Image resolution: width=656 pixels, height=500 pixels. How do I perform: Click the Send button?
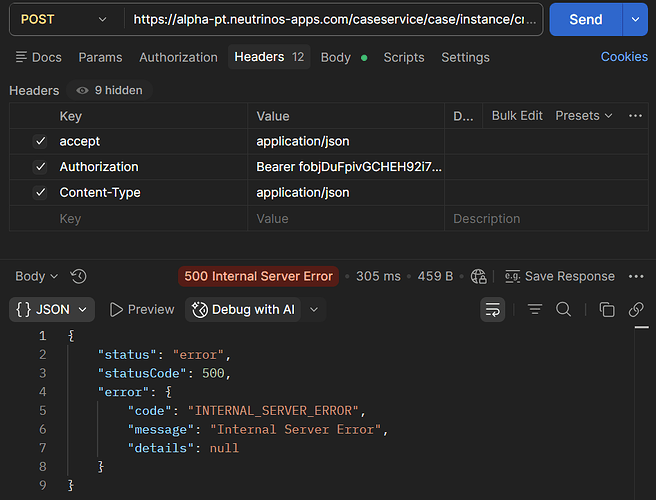coord(586,19)
